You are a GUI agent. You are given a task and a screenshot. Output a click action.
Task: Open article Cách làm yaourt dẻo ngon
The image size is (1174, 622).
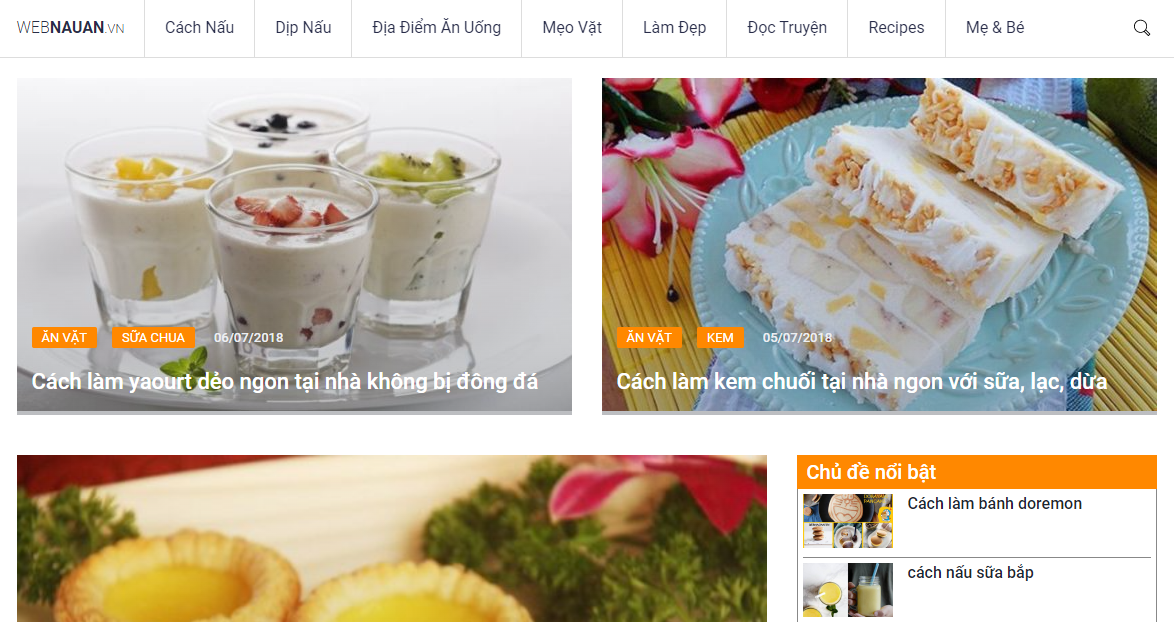(285, 382)
